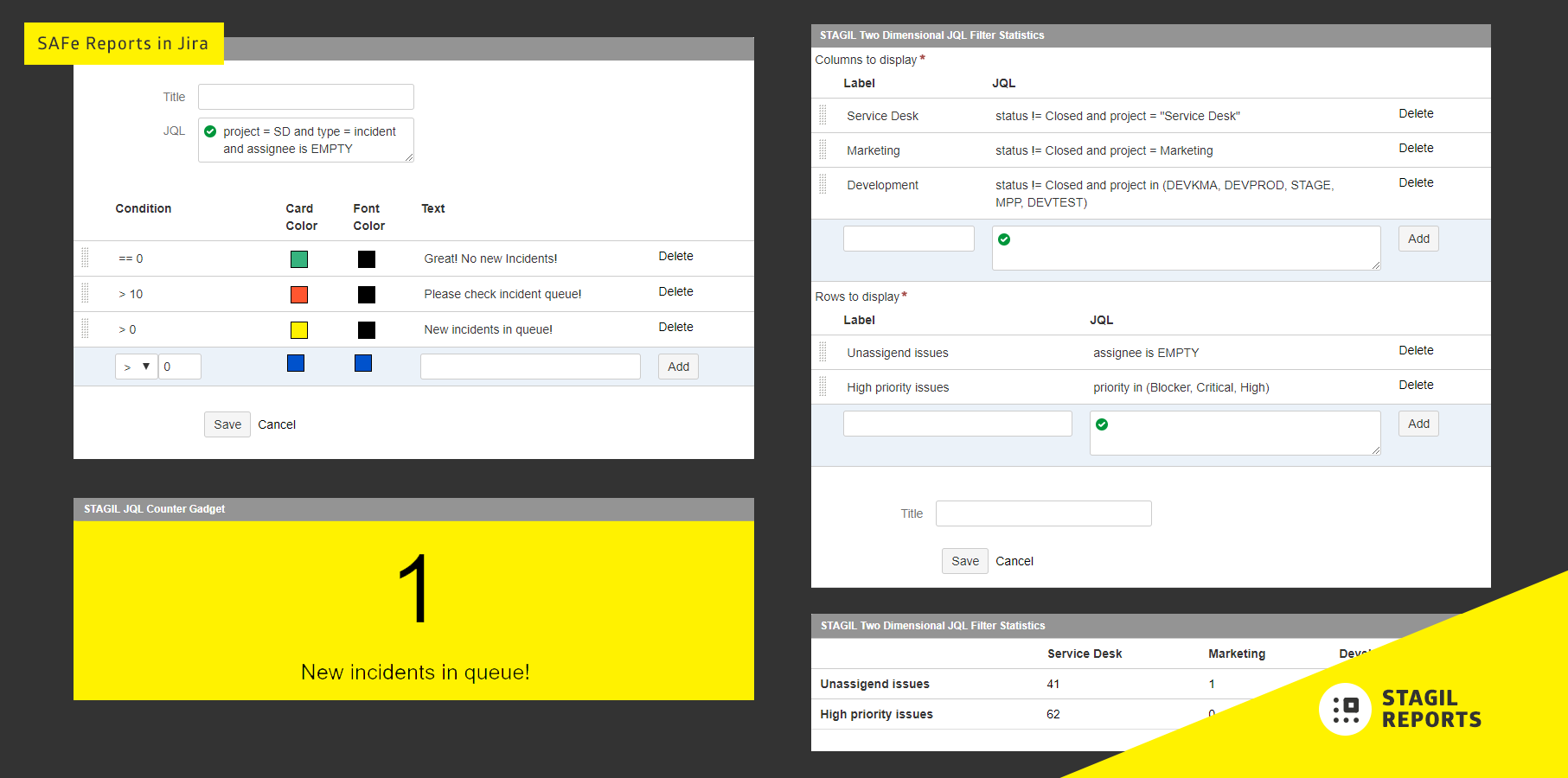Cancel the Two Dimensional filter statistics settings
This screenshot has width=1568, height=778.
(1014, 561)
